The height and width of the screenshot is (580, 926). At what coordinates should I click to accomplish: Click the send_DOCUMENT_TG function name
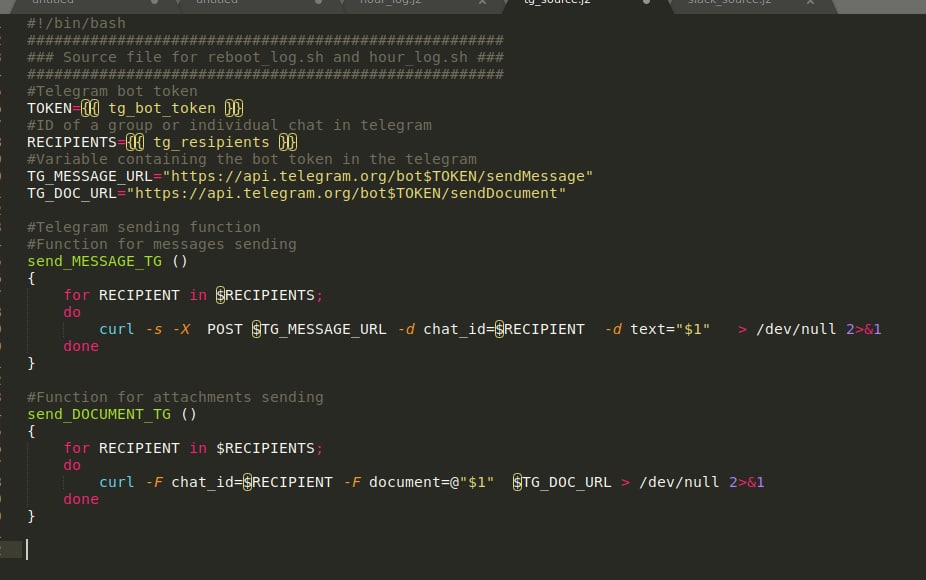point(99,415)
